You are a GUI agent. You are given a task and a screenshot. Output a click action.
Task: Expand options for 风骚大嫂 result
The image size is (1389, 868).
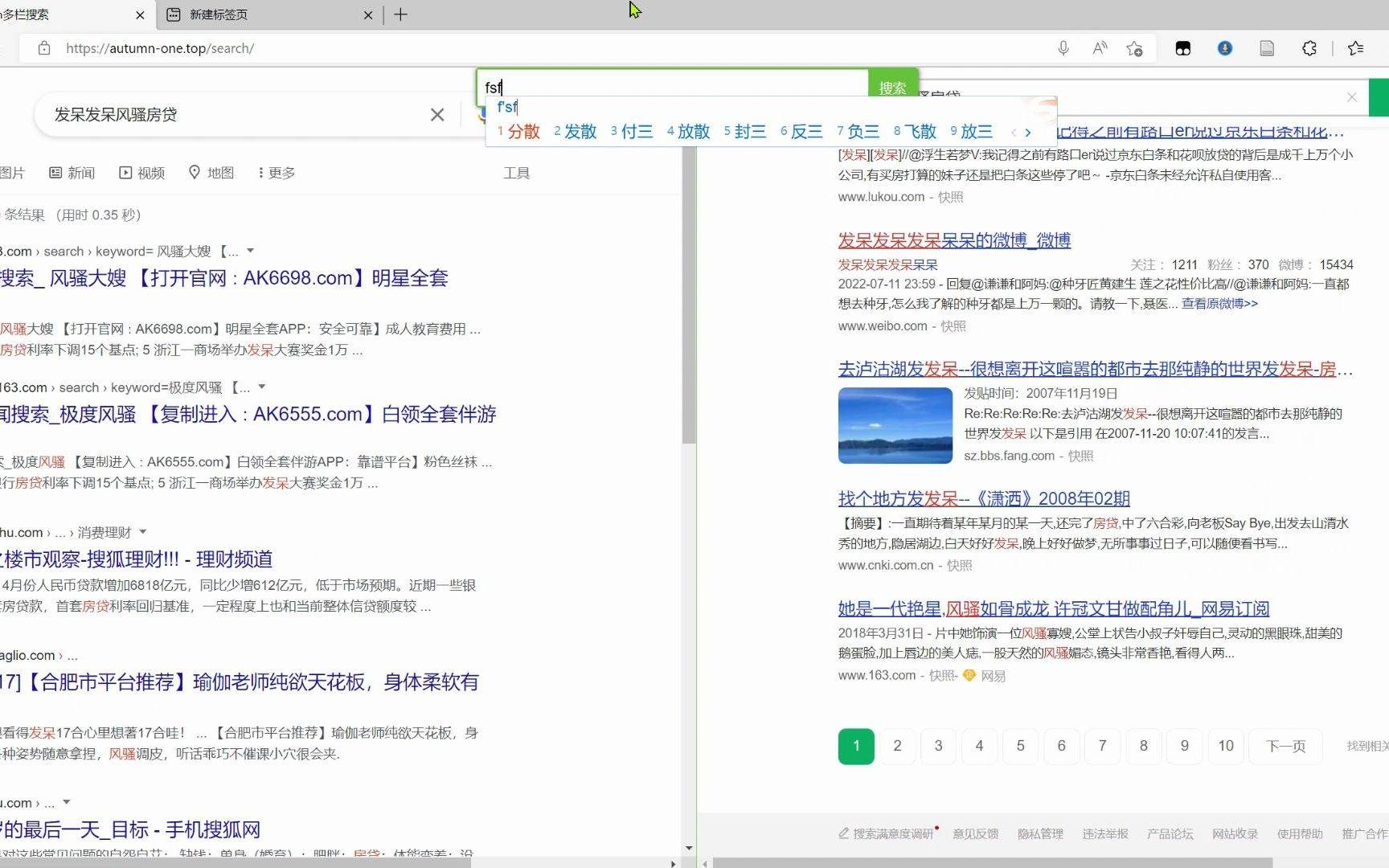[x=250, y=251]
